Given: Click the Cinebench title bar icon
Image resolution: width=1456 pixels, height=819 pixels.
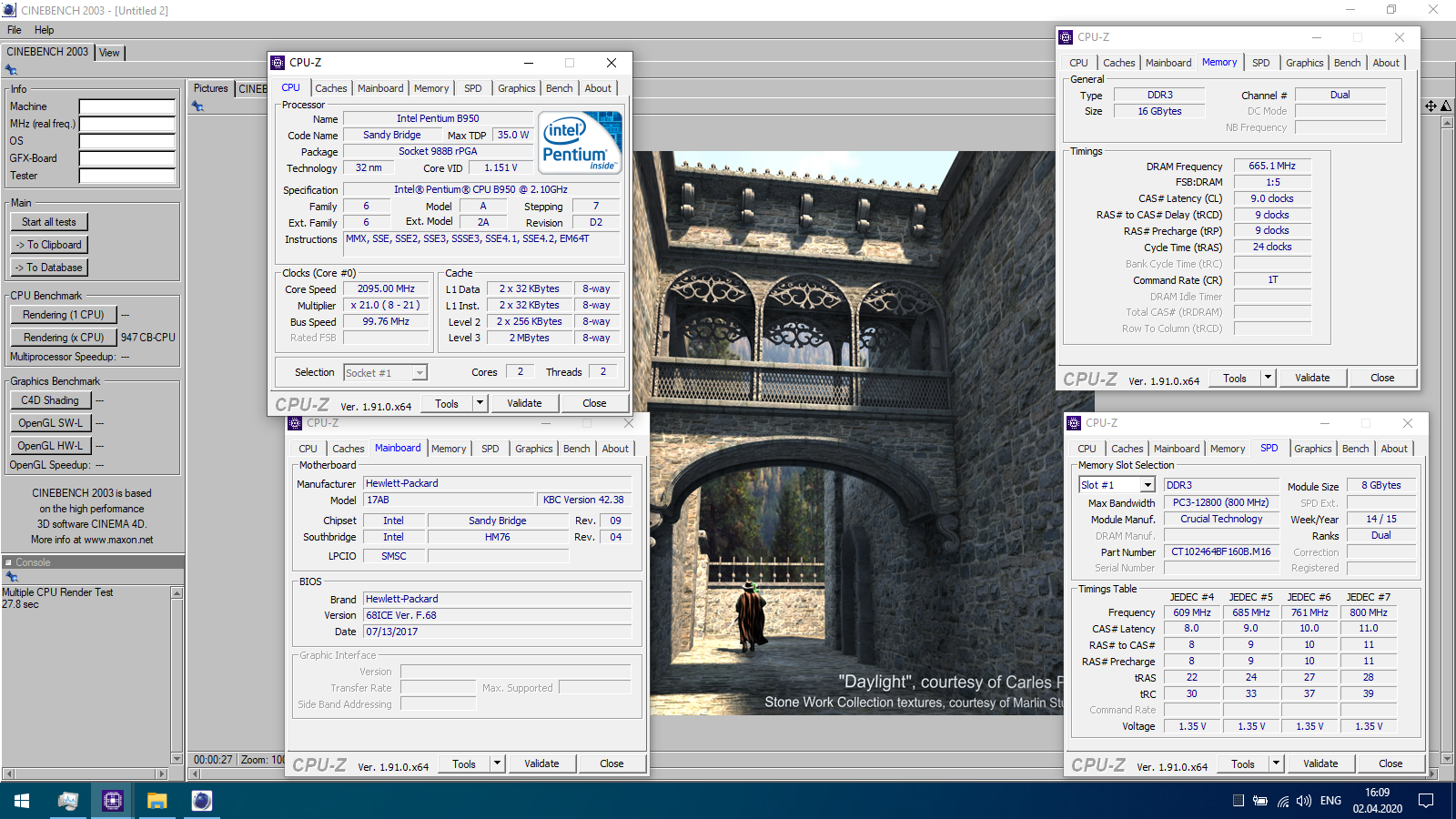Looking at the screenshot, I should point(9,10).
